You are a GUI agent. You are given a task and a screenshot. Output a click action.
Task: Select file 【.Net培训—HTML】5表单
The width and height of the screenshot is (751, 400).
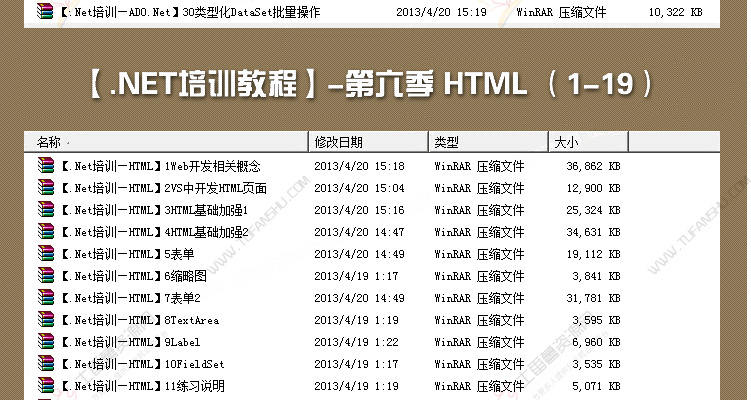coord(127,254)
